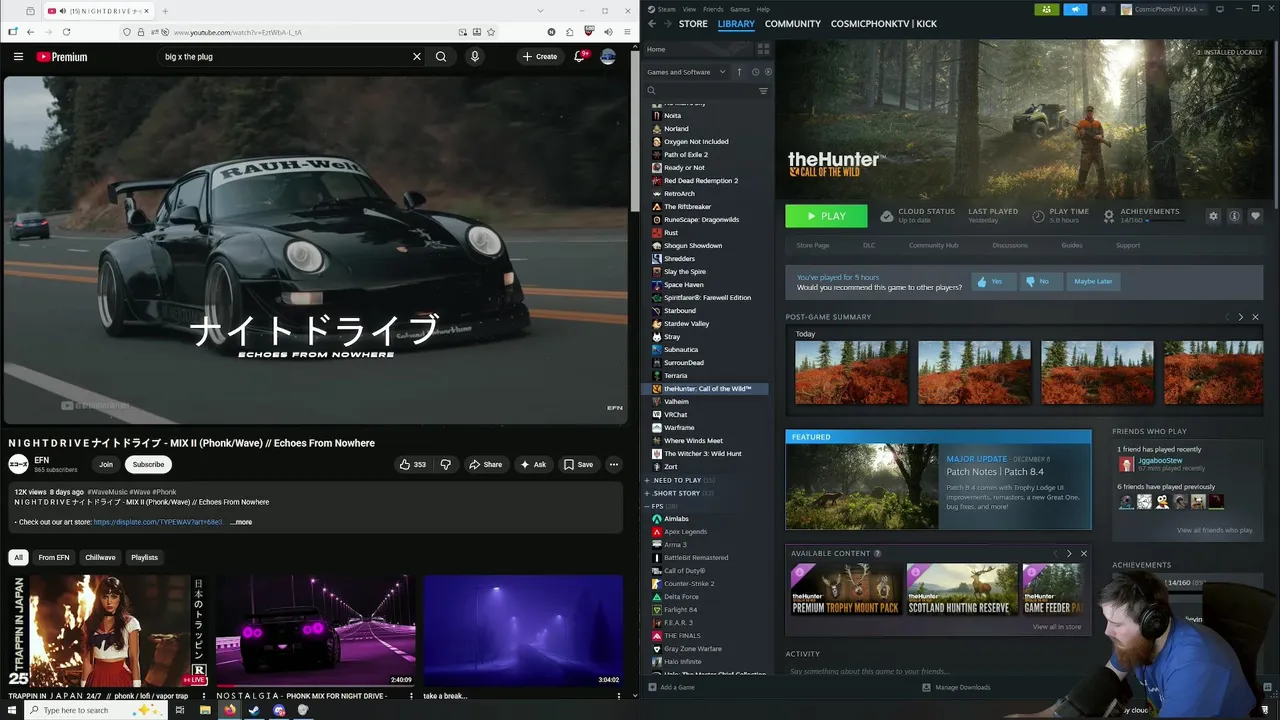Go to the Steam STORE tab

tap(693, 24)
